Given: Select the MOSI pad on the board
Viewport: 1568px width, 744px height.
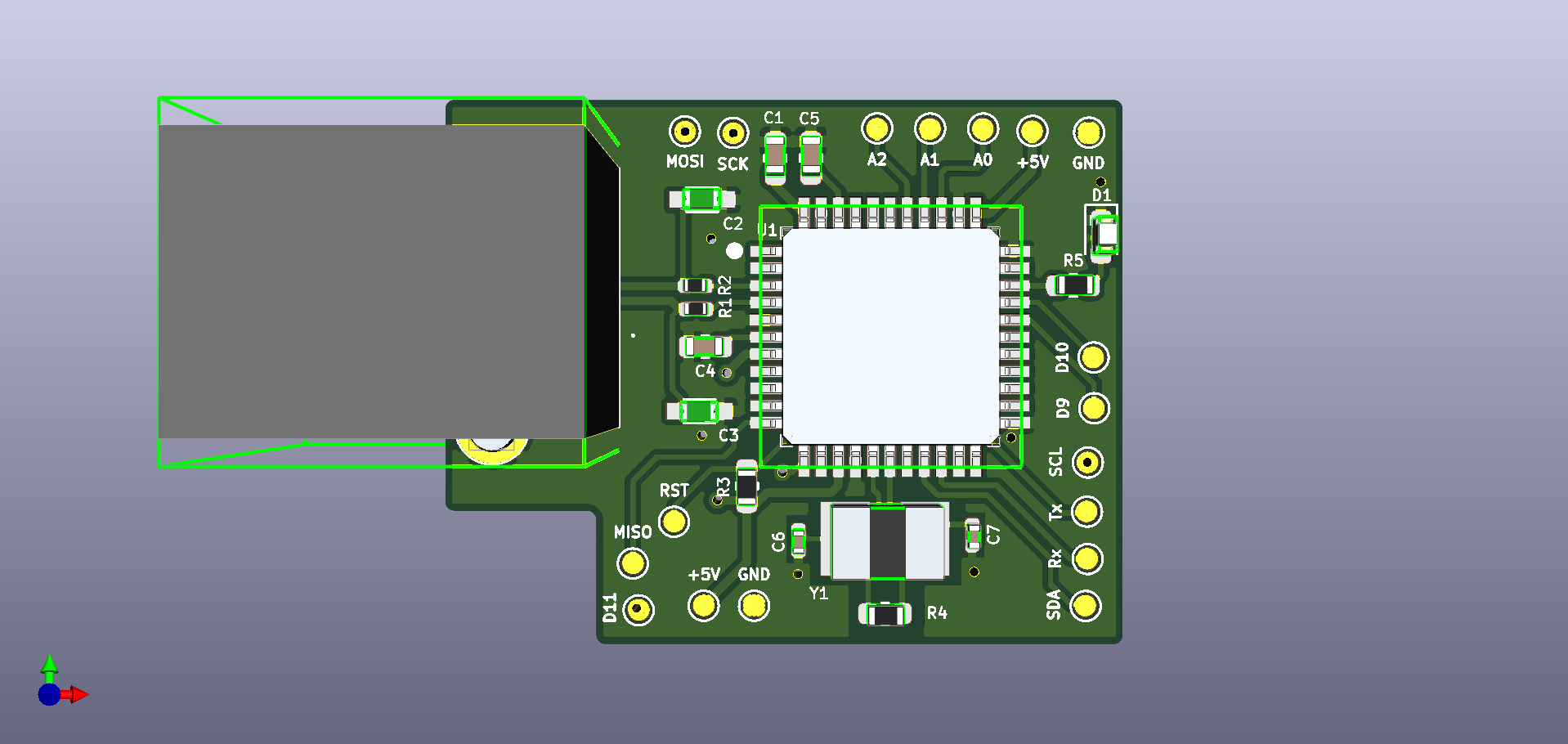Looking at the screenshot, I should (x=683, y=130).
